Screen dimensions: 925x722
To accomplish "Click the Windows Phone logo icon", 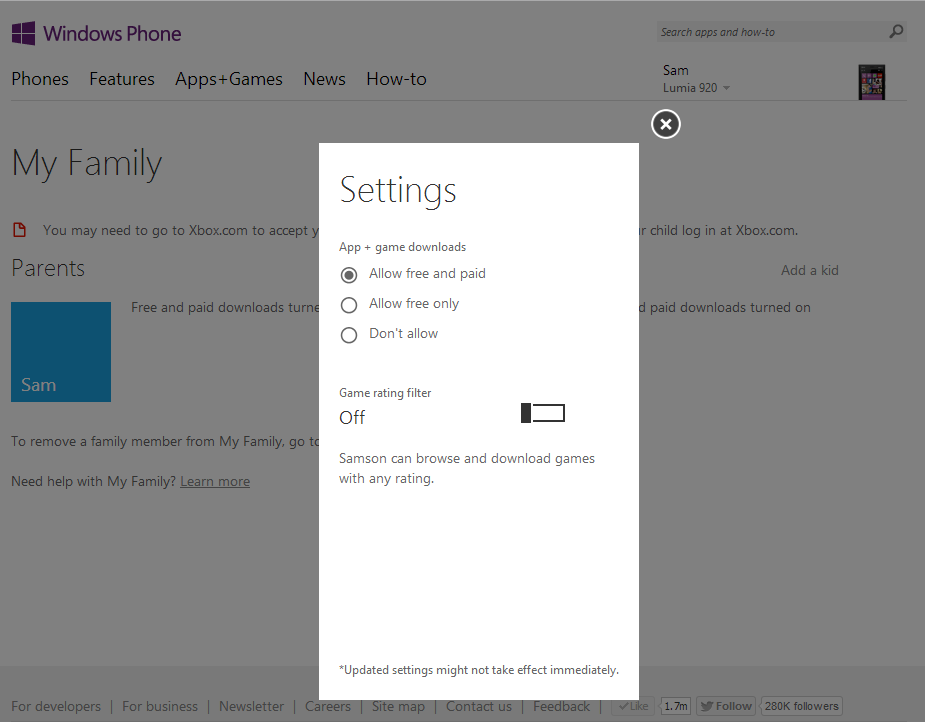I will [x=24, y=33].
